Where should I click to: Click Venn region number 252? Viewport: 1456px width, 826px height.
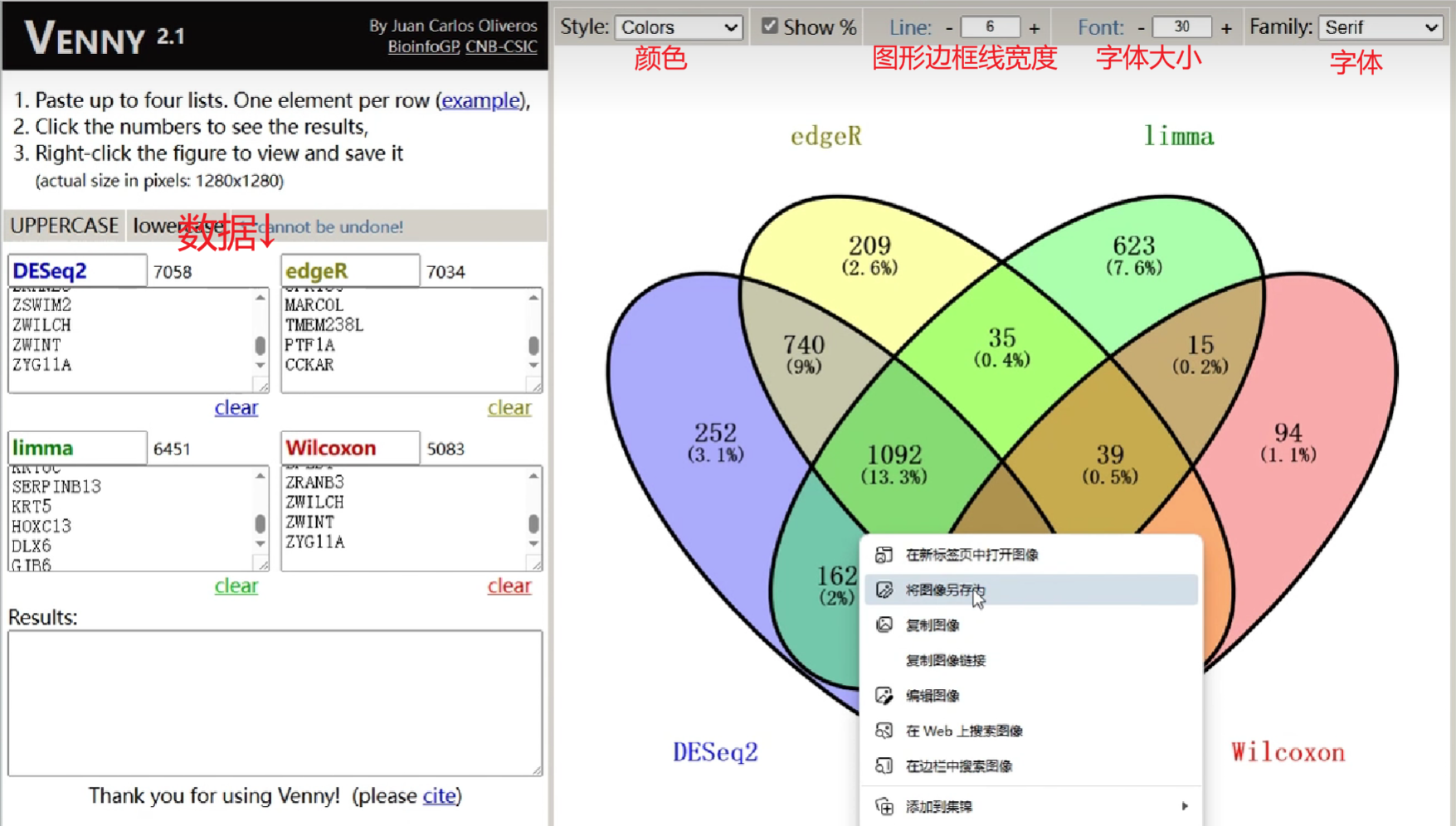[x=715, y=432]
